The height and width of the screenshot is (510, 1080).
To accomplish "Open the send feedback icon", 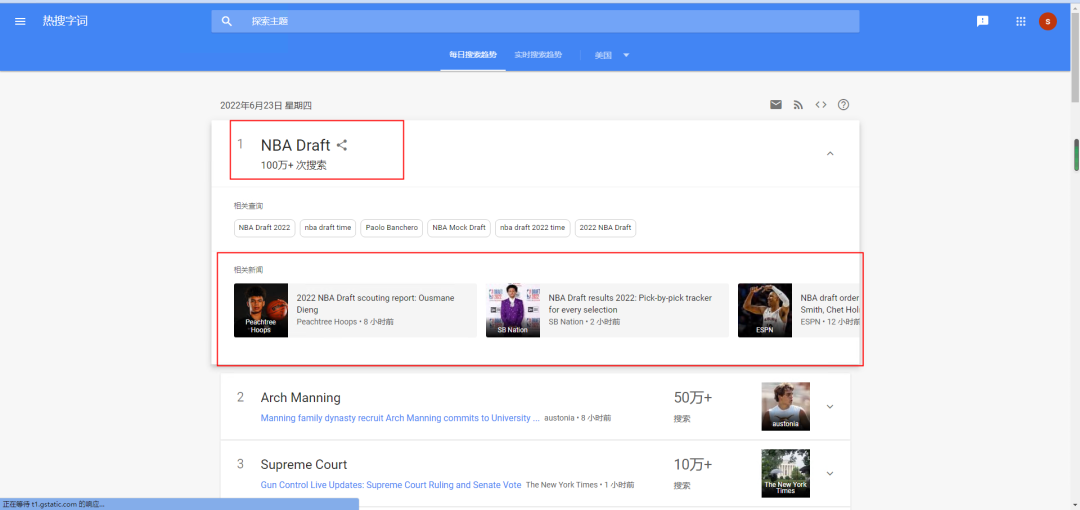I will (x=982, y=21).
